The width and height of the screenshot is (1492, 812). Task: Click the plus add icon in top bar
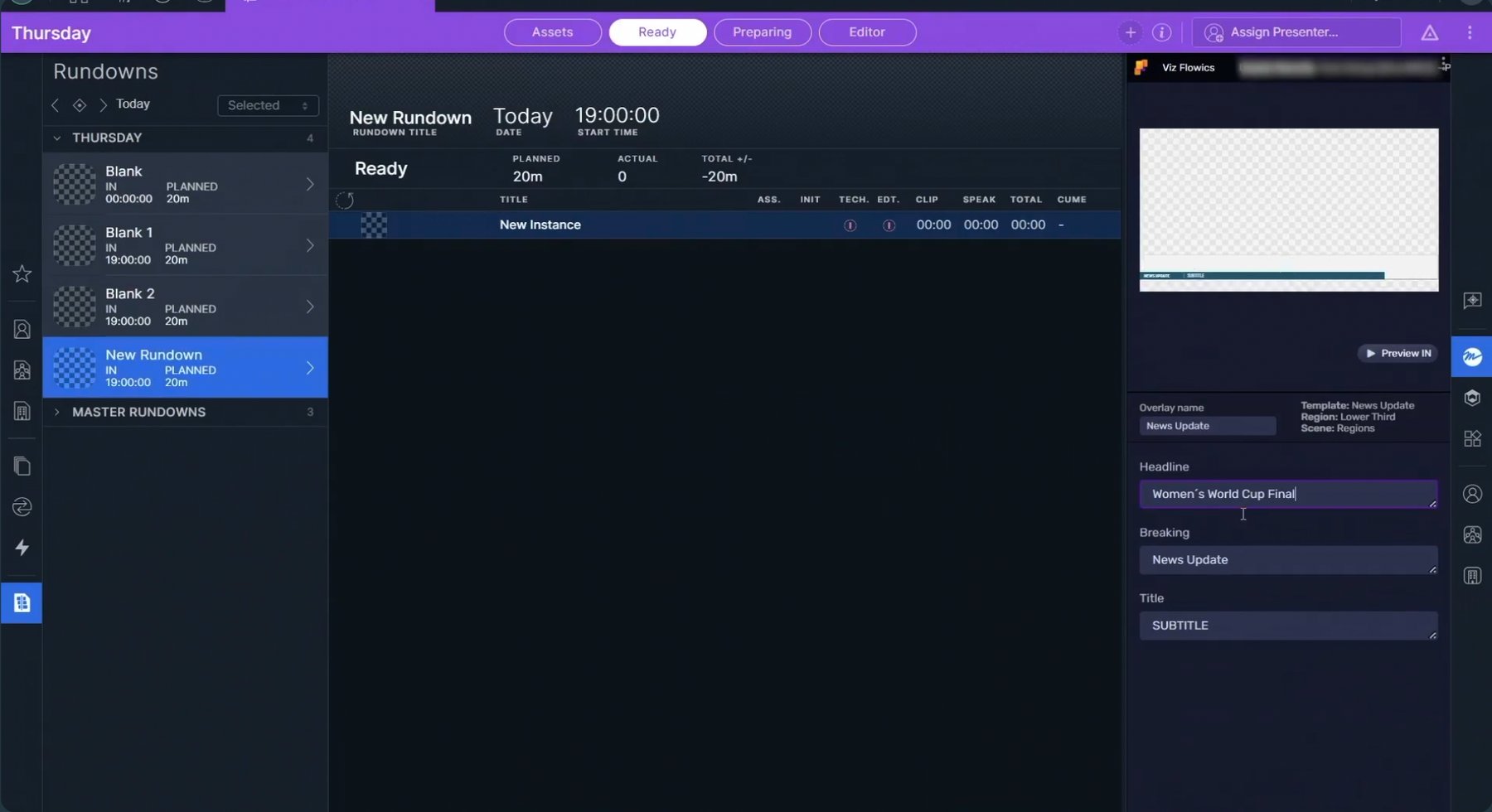[1130, 32]
